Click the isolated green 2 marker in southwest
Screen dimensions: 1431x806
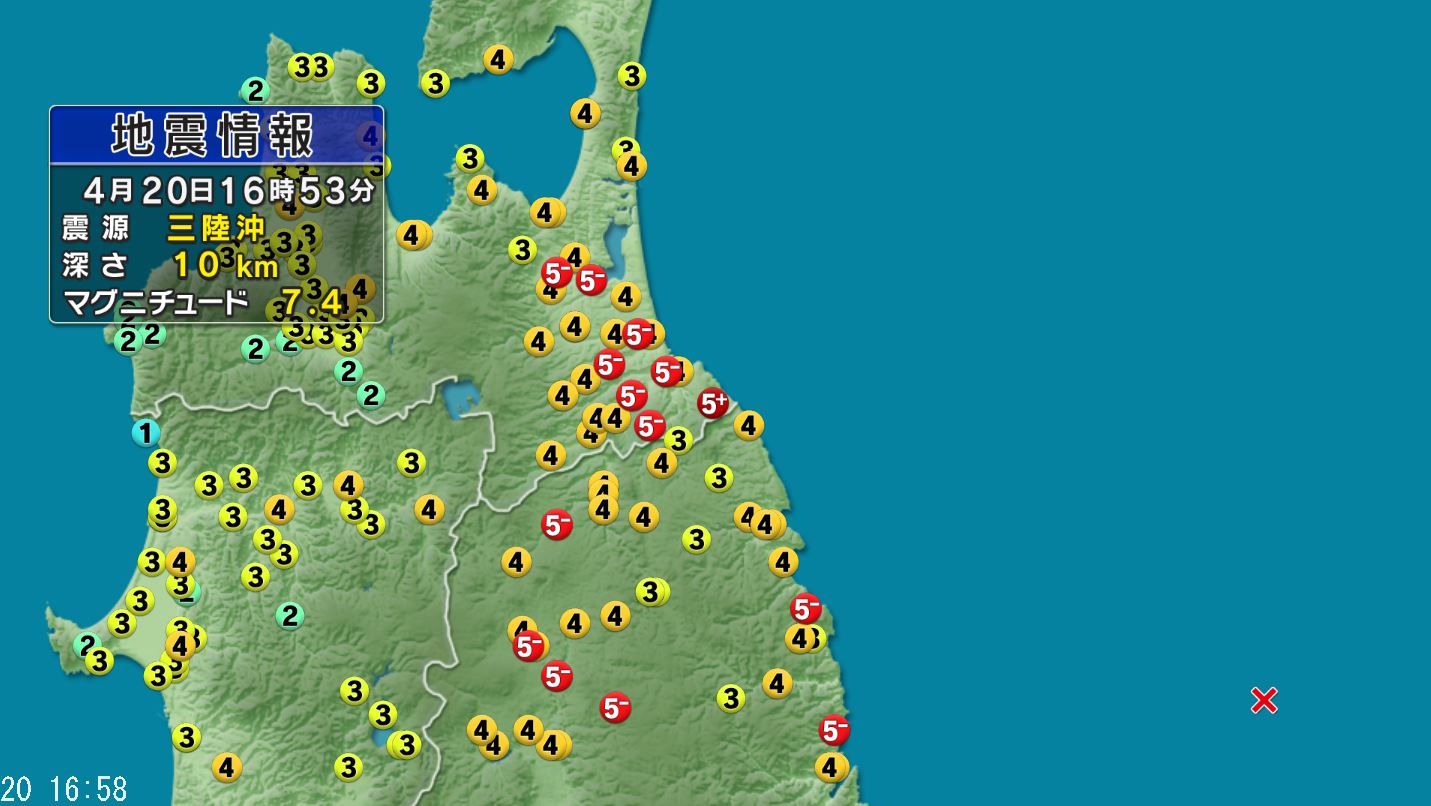290,615
